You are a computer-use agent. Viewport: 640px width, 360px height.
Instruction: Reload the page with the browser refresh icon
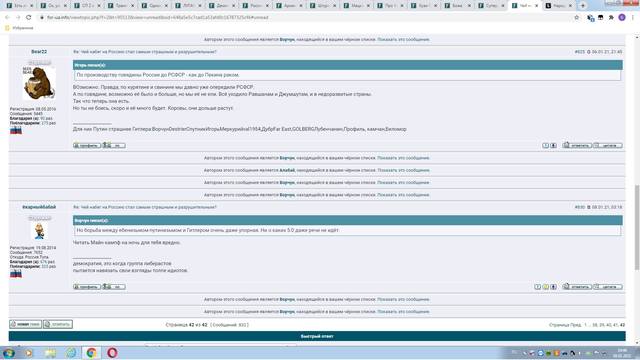tap(29, 18)
